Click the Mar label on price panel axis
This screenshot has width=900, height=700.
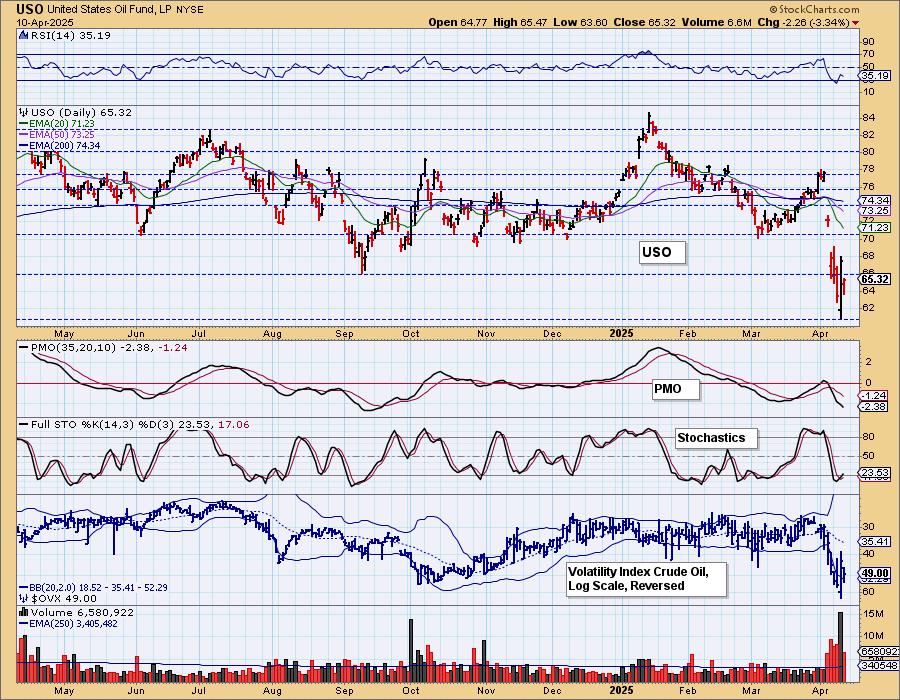pos(751,333)
